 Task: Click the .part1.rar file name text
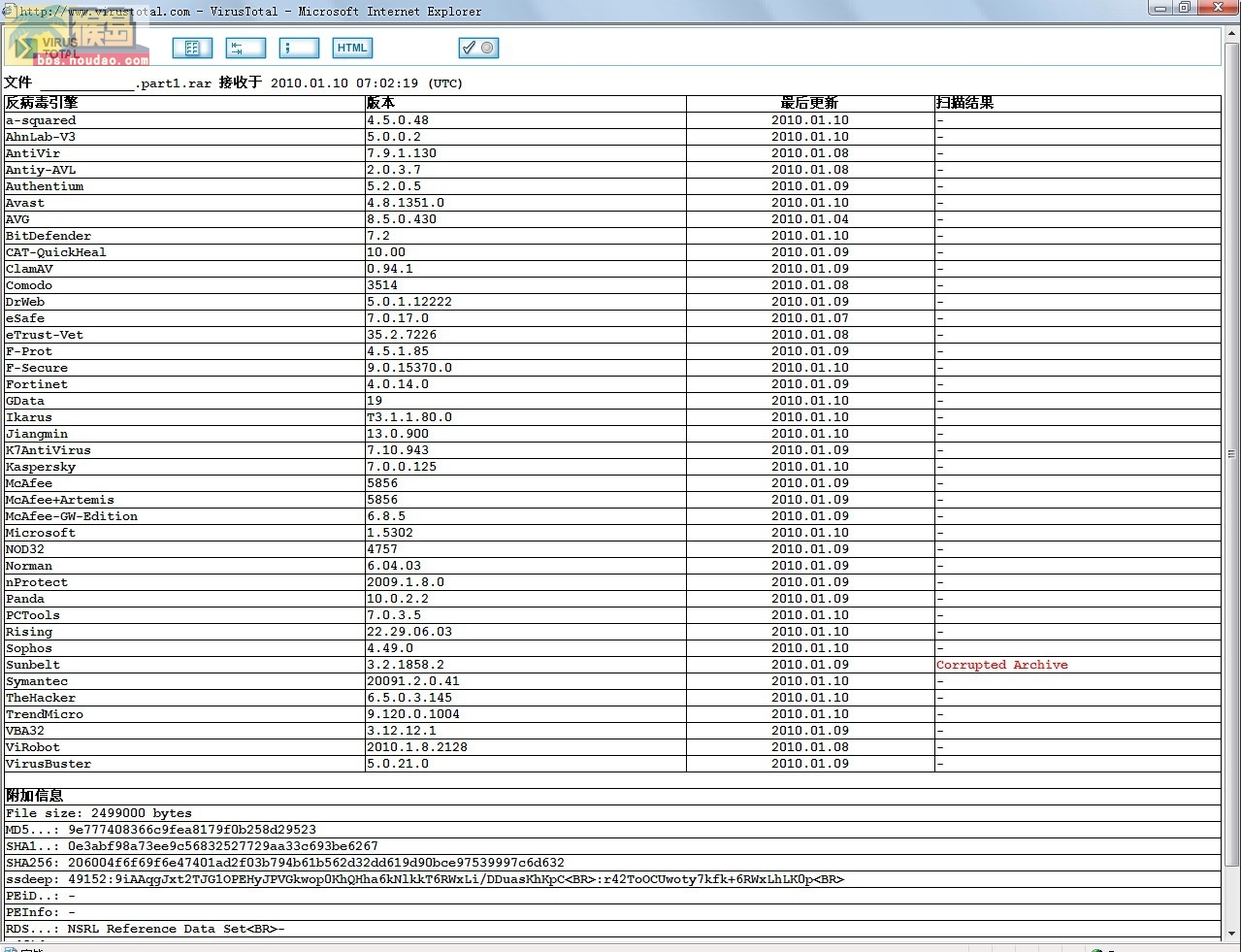click(x=173, y=83)
